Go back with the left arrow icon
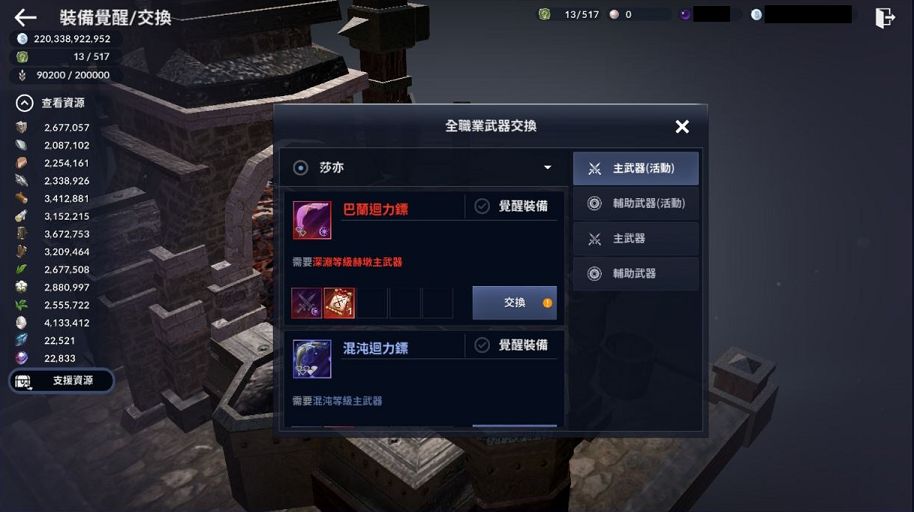914x512 pixels. pos(25,17)
